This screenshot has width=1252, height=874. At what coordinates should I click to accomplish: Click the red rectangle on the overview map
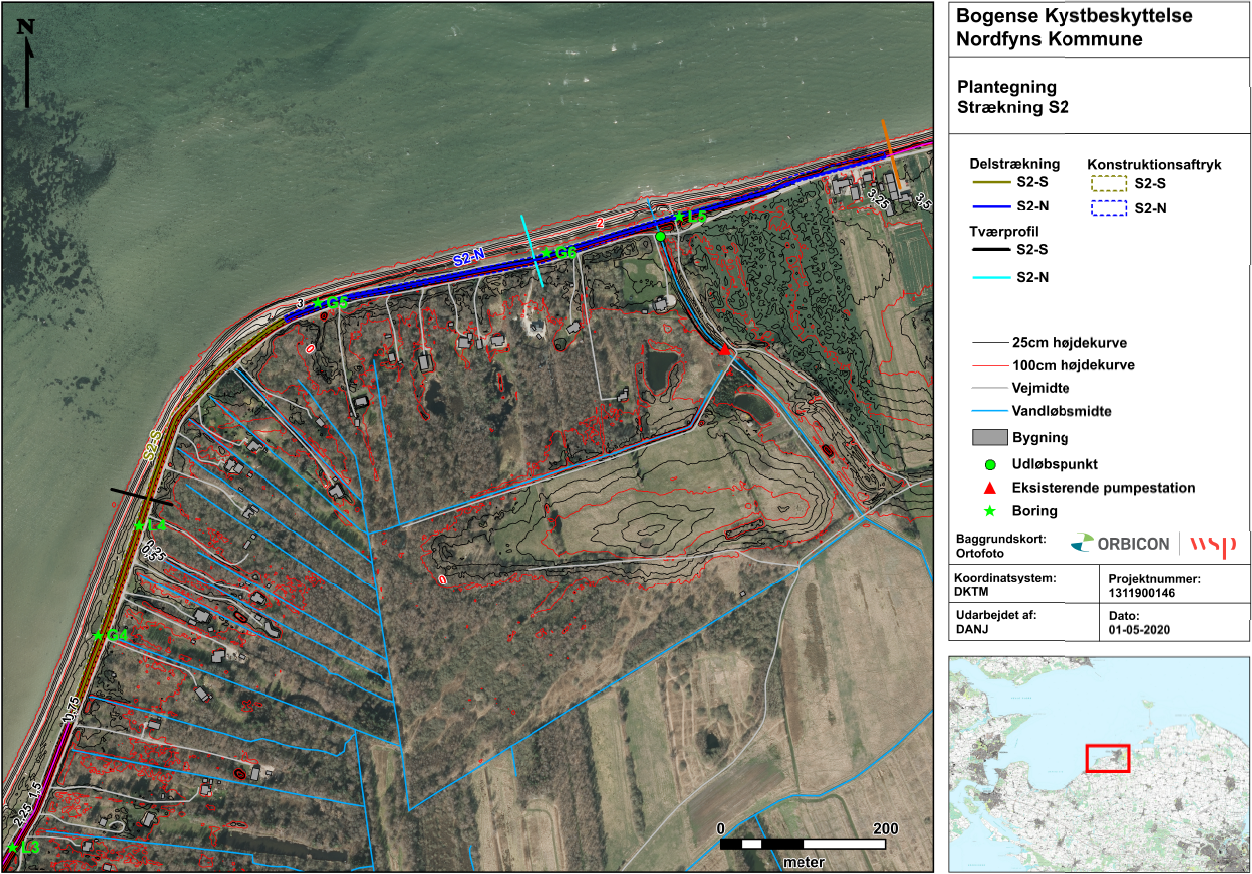(x=1107, y=758)
